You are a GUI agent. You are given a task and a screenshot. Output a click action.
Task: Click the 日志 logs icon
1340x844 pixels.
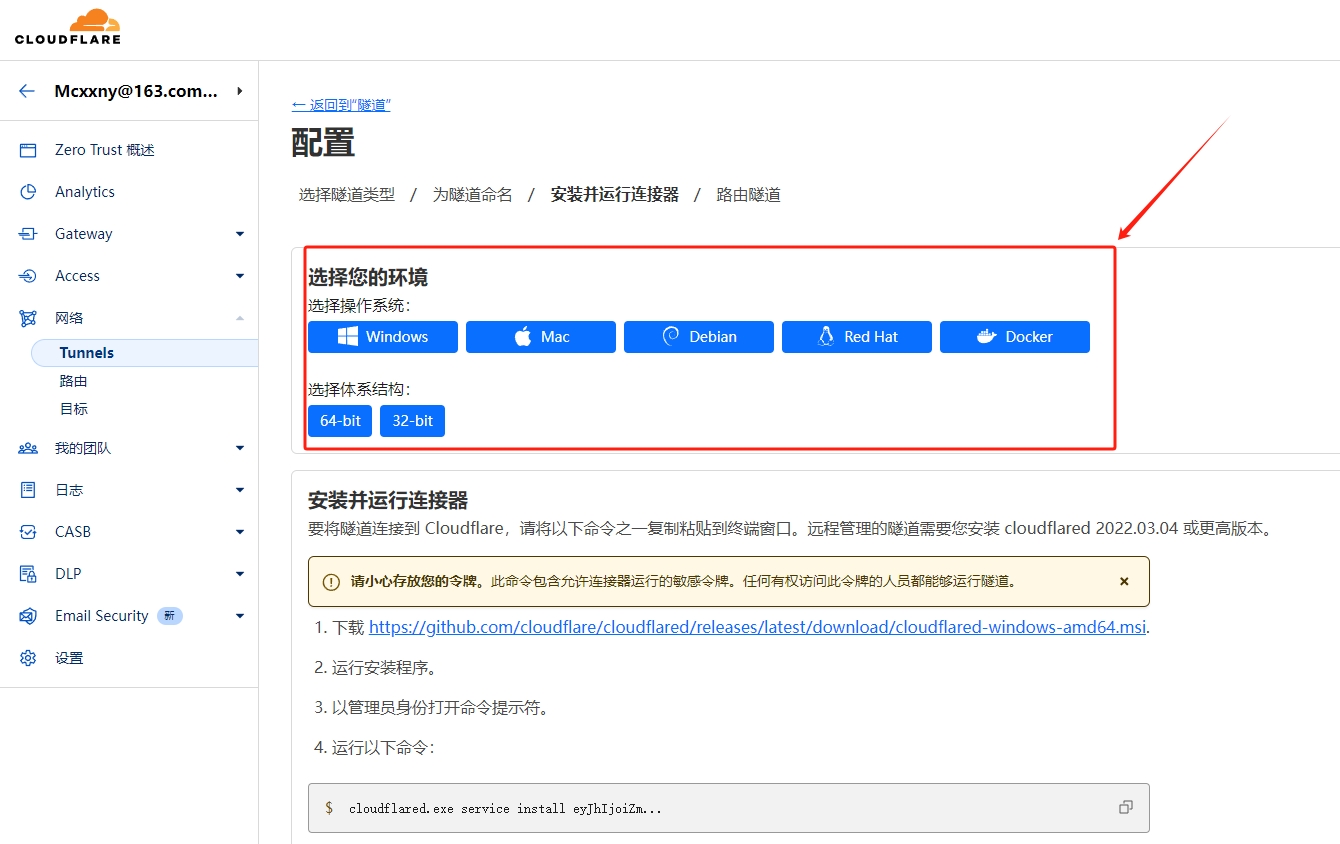click(28, 490)
